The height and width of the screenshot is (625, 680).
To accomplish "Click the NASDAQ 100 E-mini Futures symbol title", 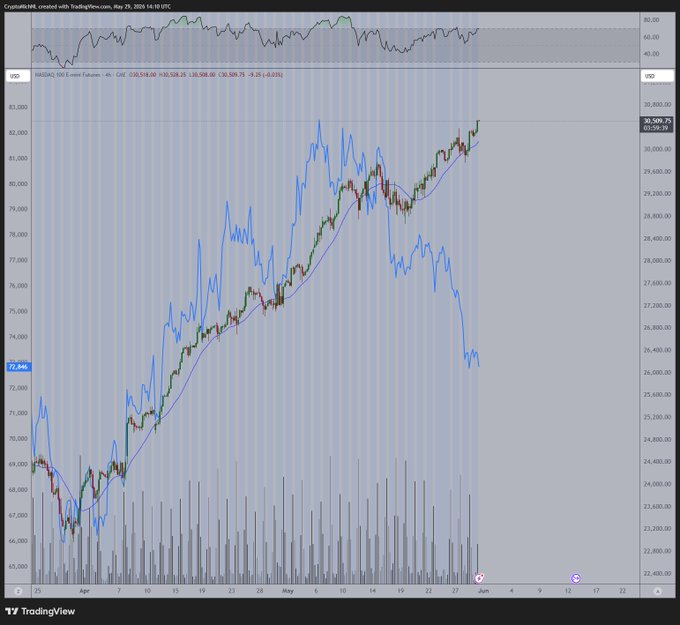I will coord(67,75).
